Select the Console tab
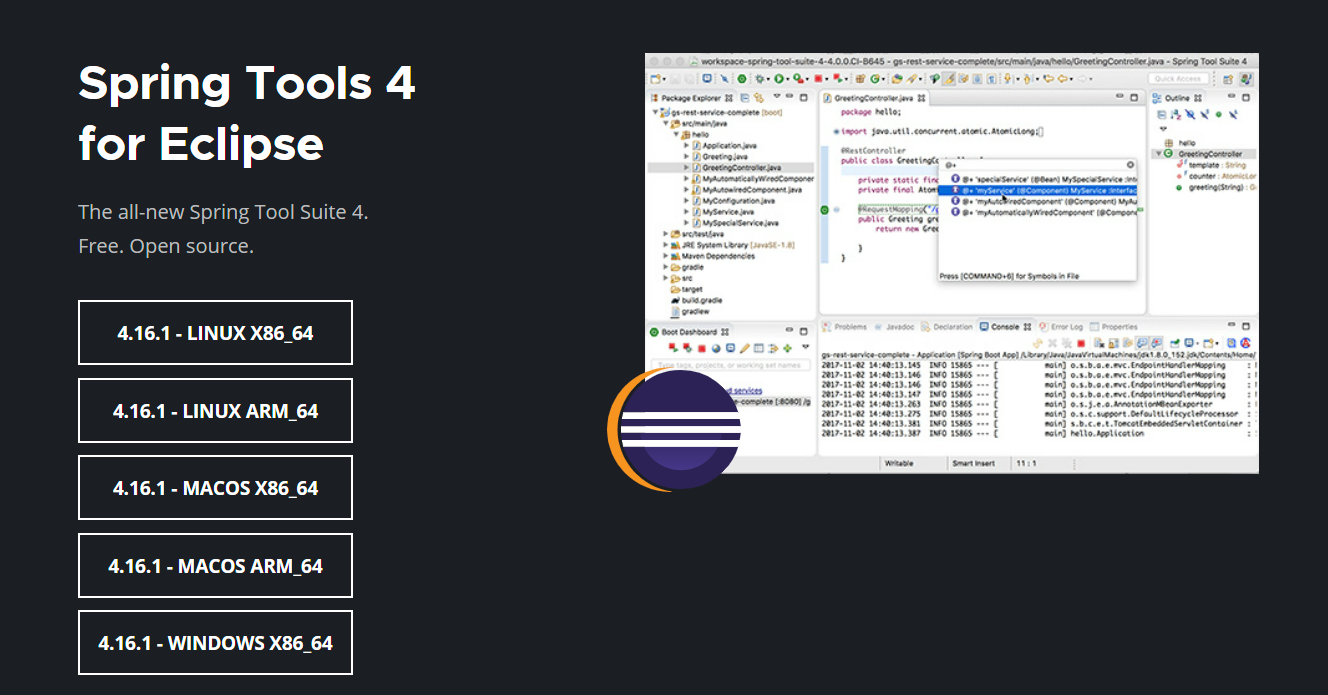Screen dimensions: 1328x695 click(x=1004, y=327)
